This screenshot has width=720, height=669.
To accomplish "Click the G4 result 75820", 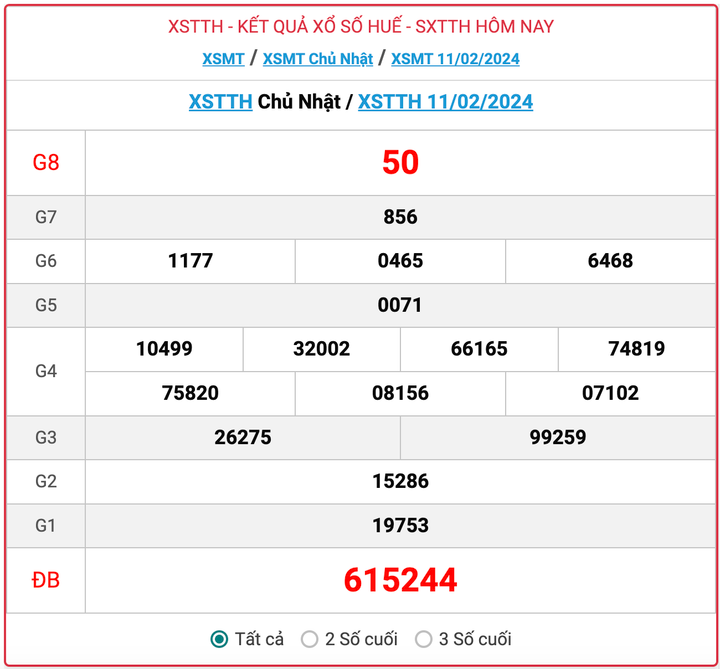I will coord(190,393).
